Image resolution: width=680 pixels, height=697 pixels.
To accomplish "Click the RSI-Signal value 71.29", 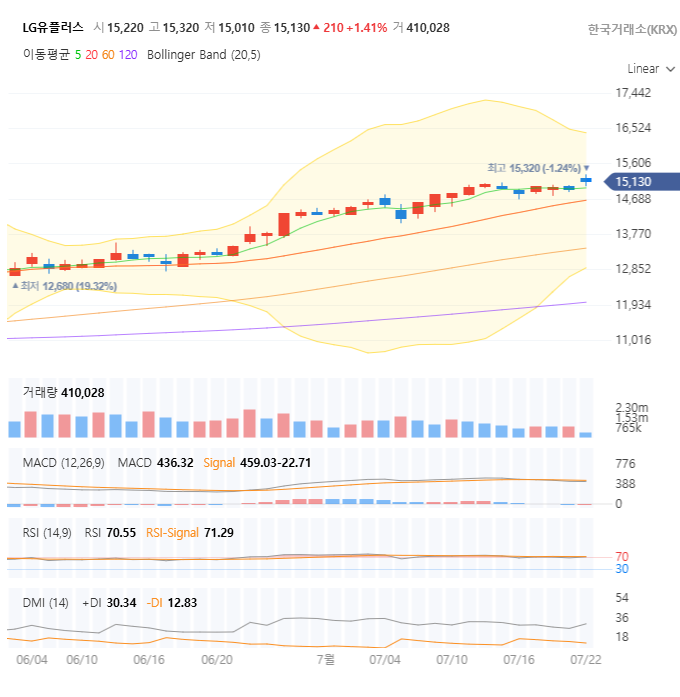I will click(x=219, y=533).
